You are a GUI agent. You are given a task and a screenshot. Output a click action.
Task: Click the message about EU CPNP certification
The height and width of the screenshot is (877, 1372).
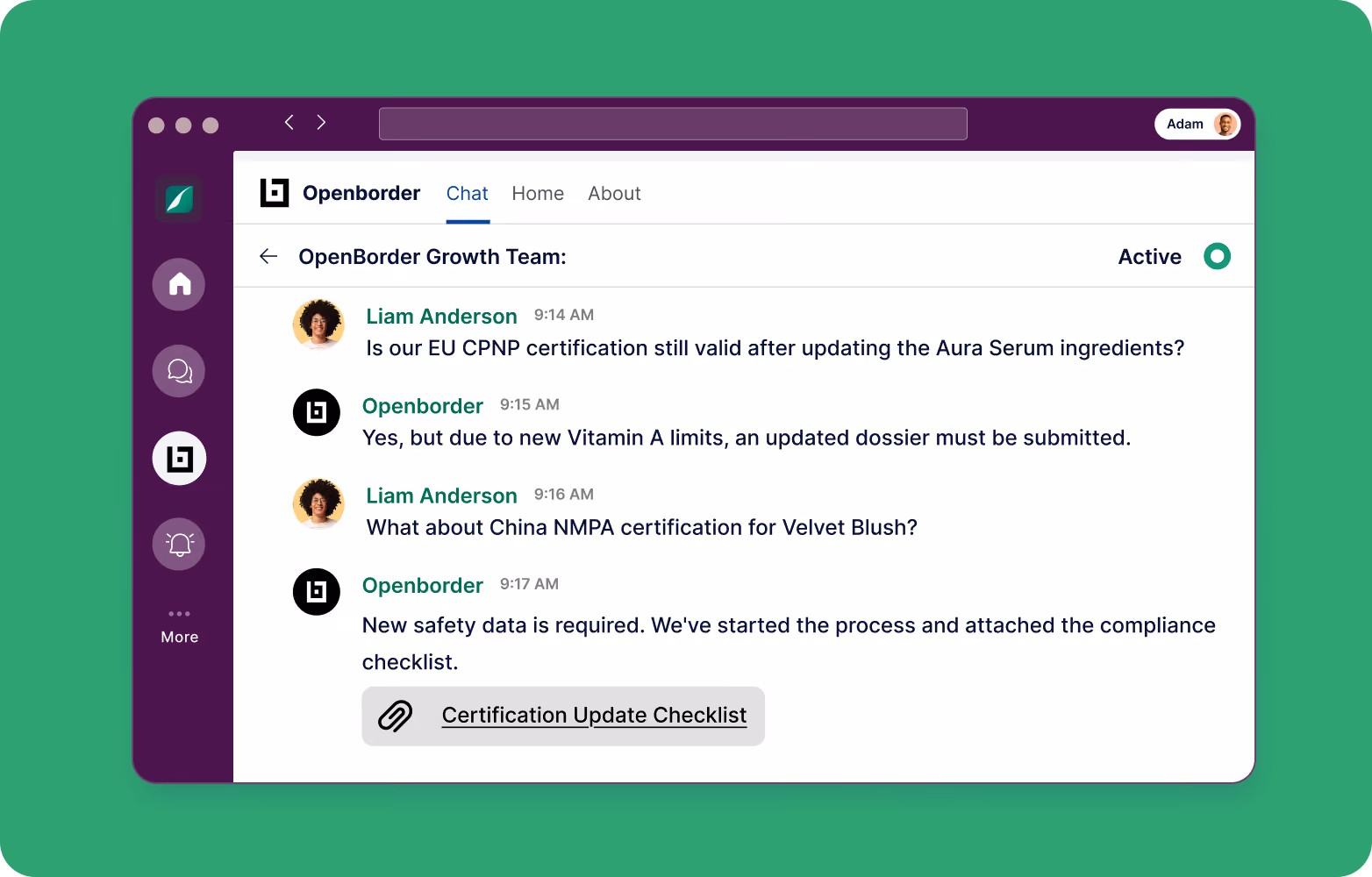(775, 348)
